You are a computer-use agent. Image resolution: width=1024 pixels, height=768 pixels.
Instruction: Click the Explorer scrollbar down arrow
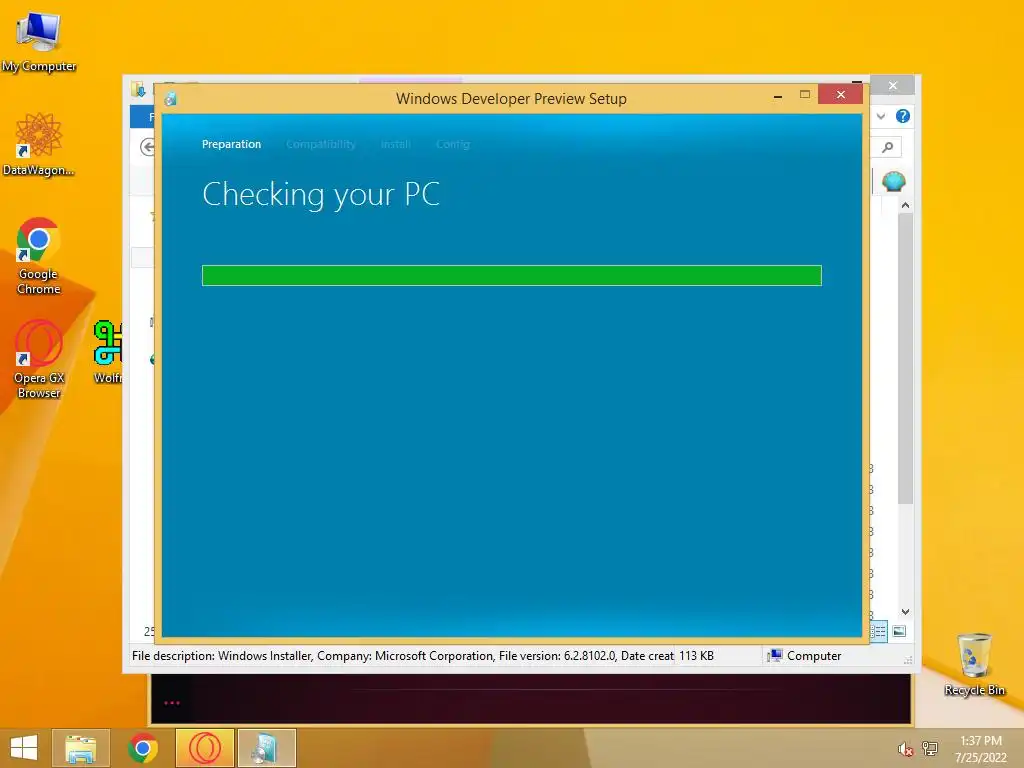pos(905,612)
